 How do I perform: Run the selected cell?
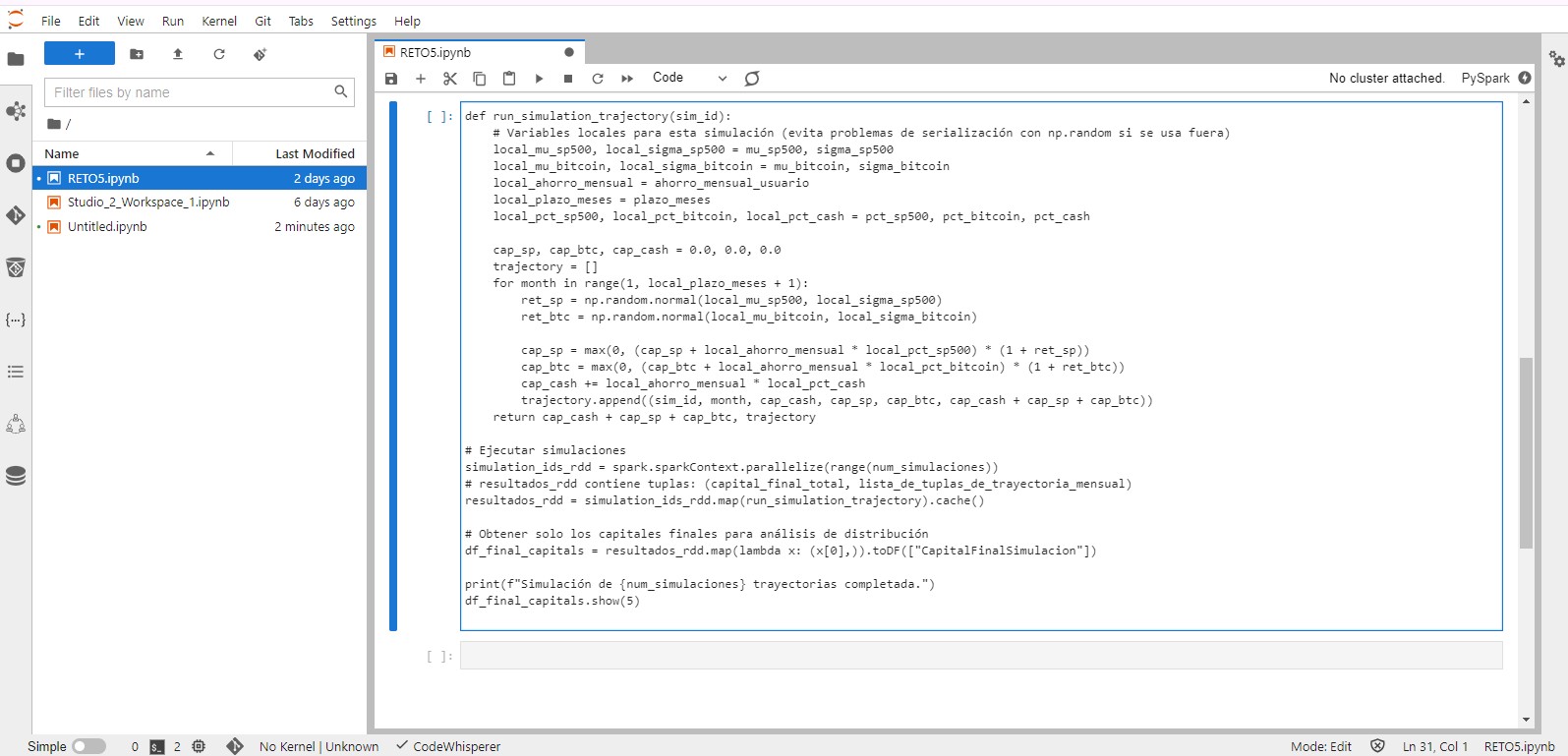pos(539,78)
